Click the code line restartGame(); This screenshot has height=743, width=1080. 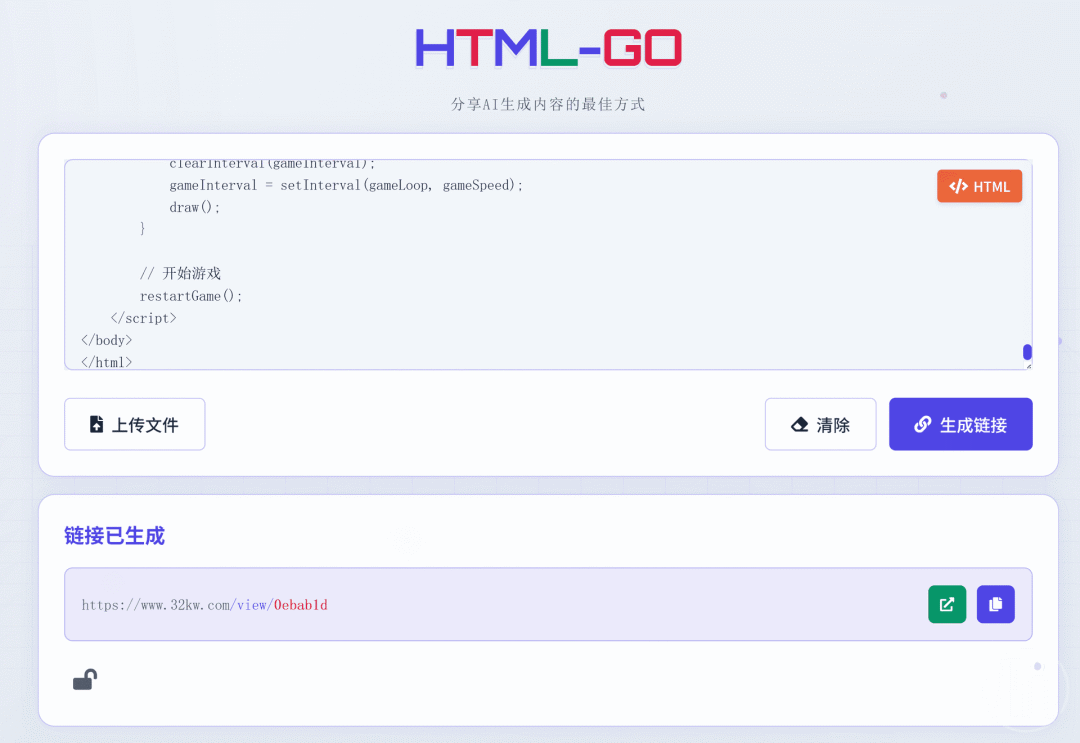click(191, 296)
